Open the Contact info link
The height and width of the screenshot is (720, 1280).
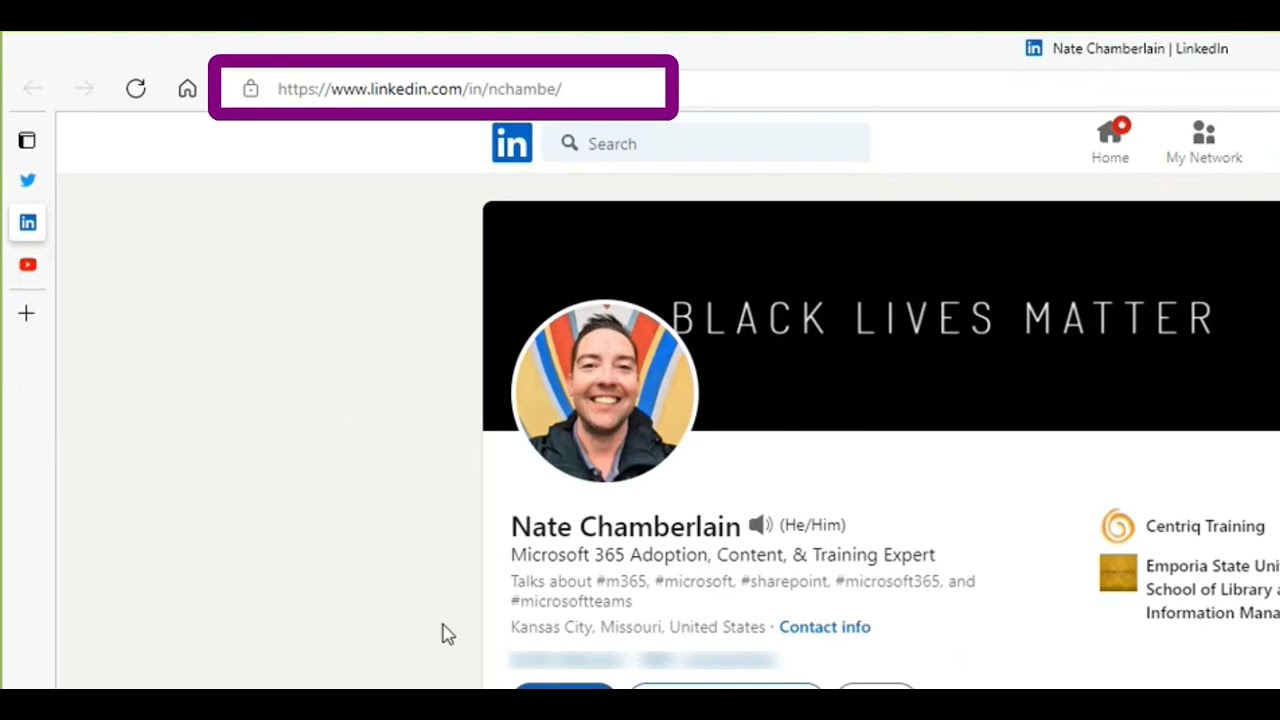[825, 627]
